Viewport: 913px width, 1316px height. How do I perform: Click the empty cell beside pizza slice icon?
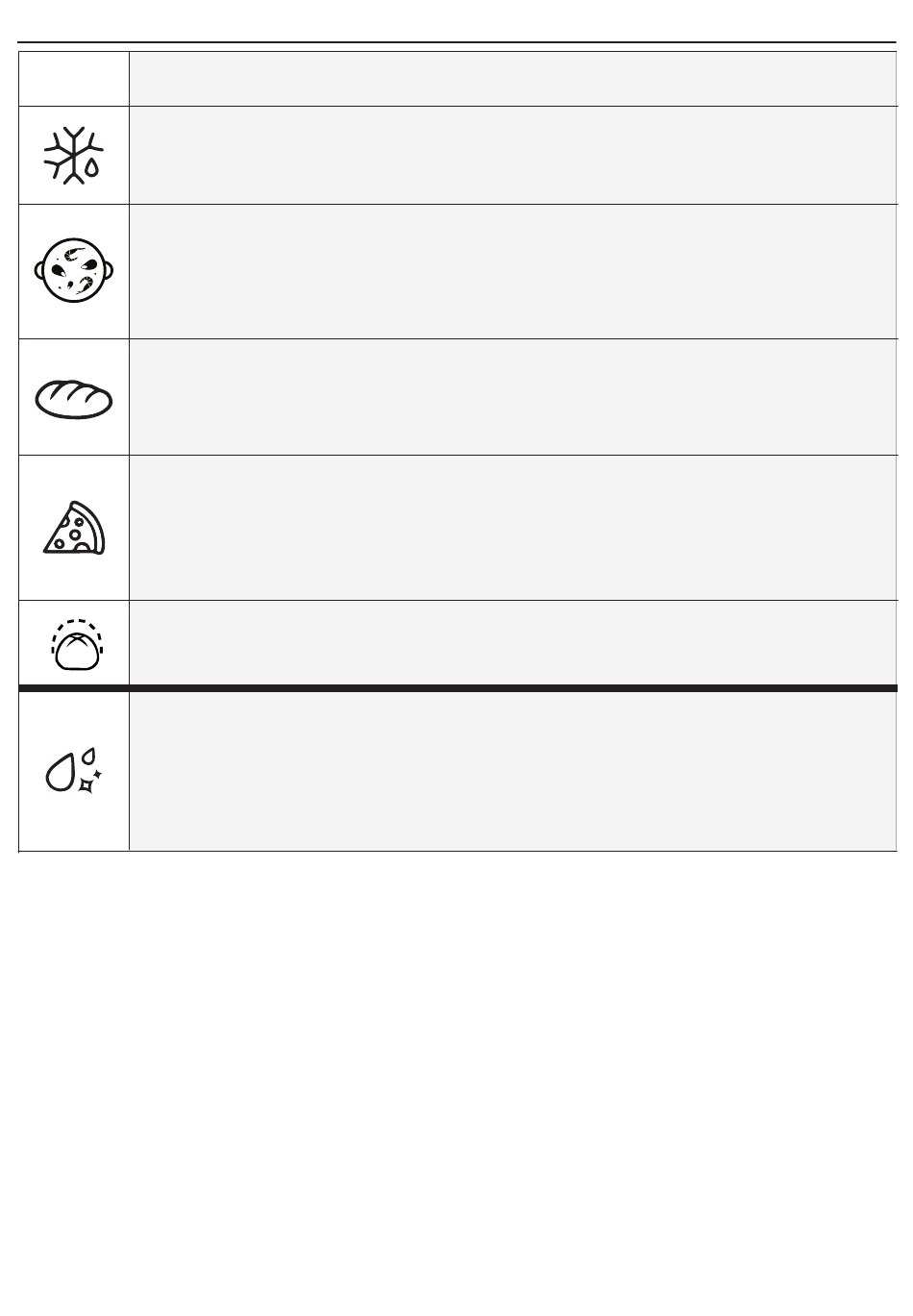(513, 528)
